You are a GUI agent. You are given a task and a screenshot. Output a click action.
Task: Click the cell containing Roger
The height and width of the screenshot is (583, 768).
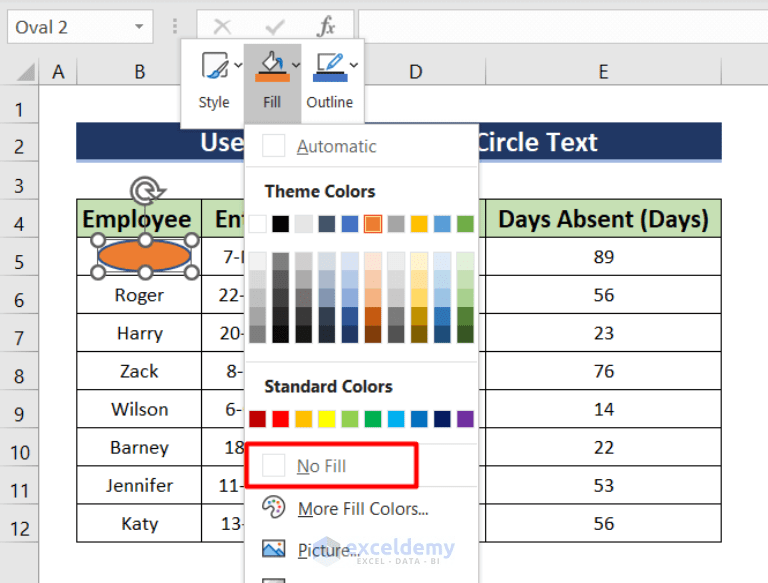click(139, 295)
